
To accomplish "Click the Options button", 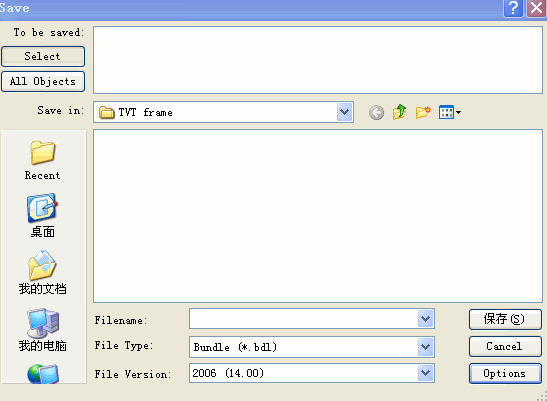I will coord(505,373).
